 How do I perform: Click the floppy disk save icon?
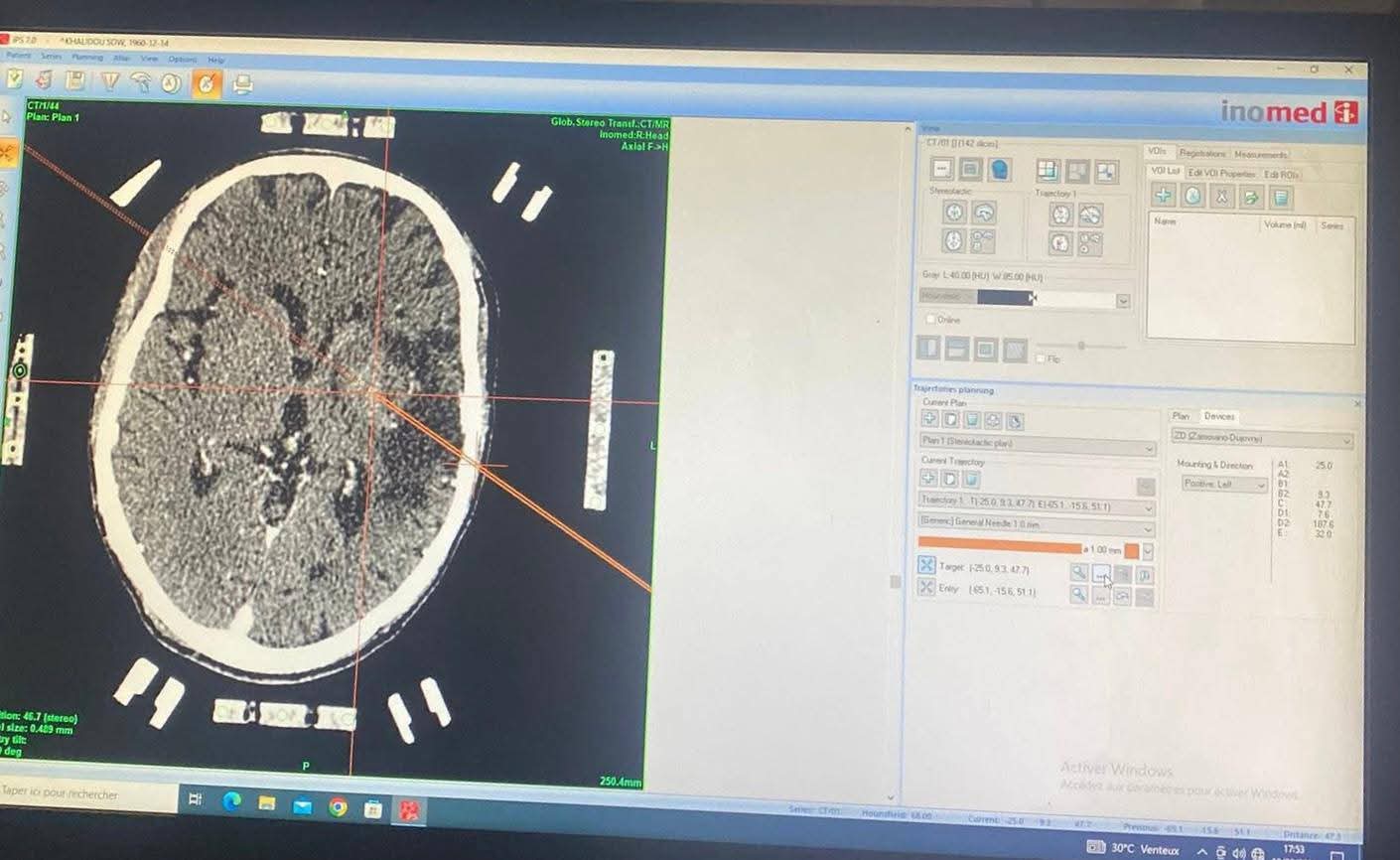[x=75, y=80]
